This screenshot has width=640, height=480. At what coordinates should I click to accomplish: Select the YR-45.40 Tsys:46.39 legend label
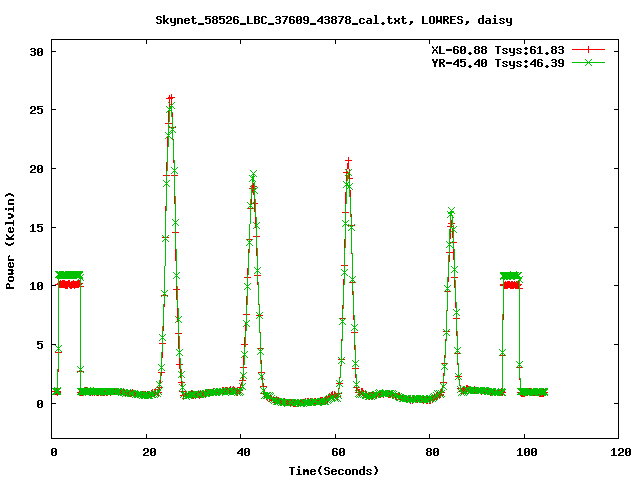click(x=498, y=63)
